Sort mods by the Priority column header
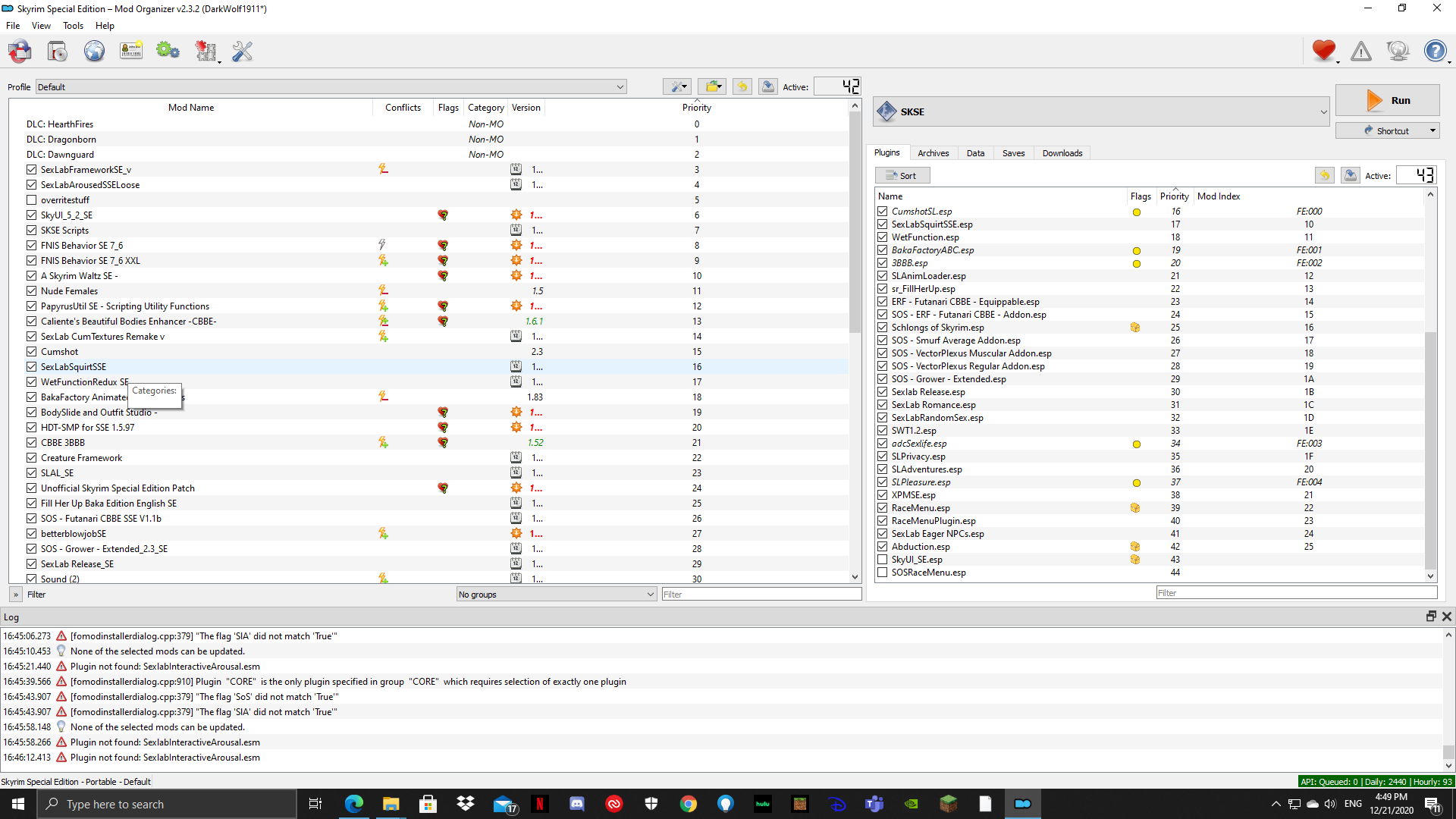 point(697,108)
